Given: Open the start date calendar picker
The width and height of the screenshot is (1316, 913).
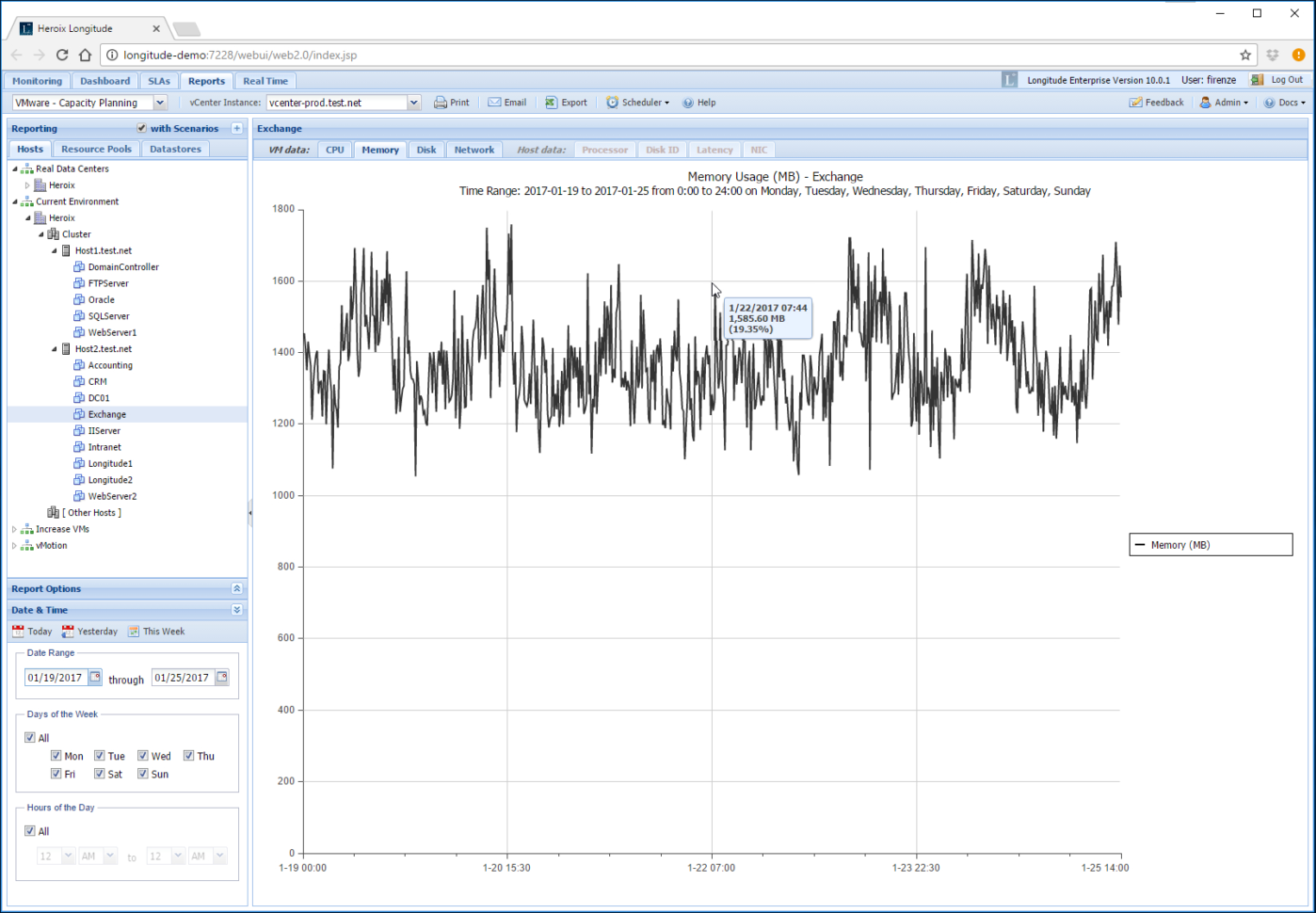Looking at the screenshot, I should pos(95,677).
